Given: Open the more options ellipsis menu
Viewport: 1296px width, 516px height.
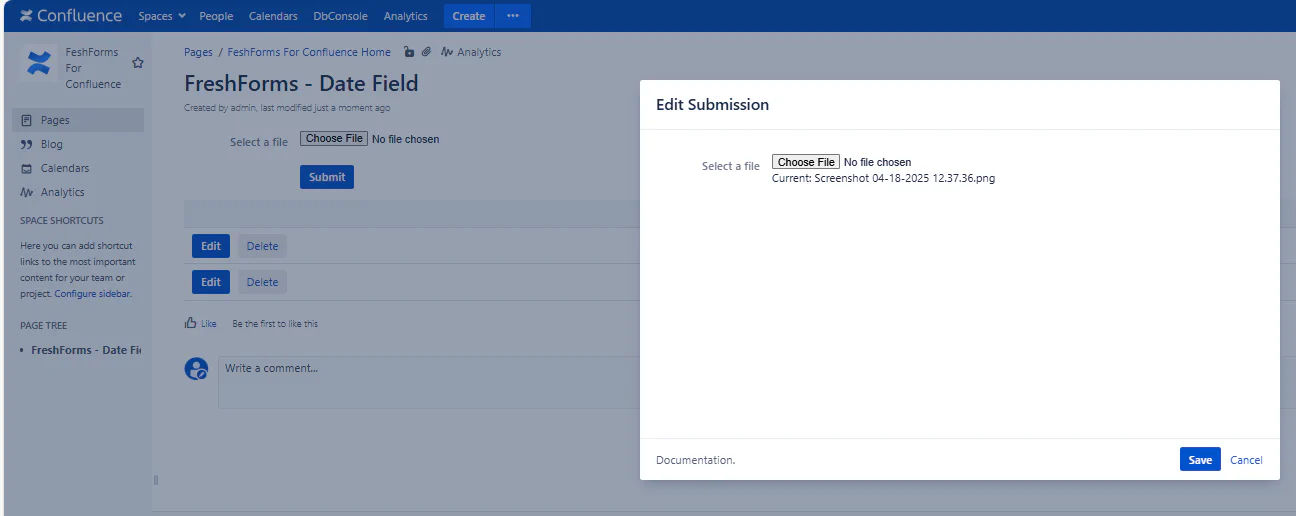Looking at the screenshot, I should click(513, 16).
